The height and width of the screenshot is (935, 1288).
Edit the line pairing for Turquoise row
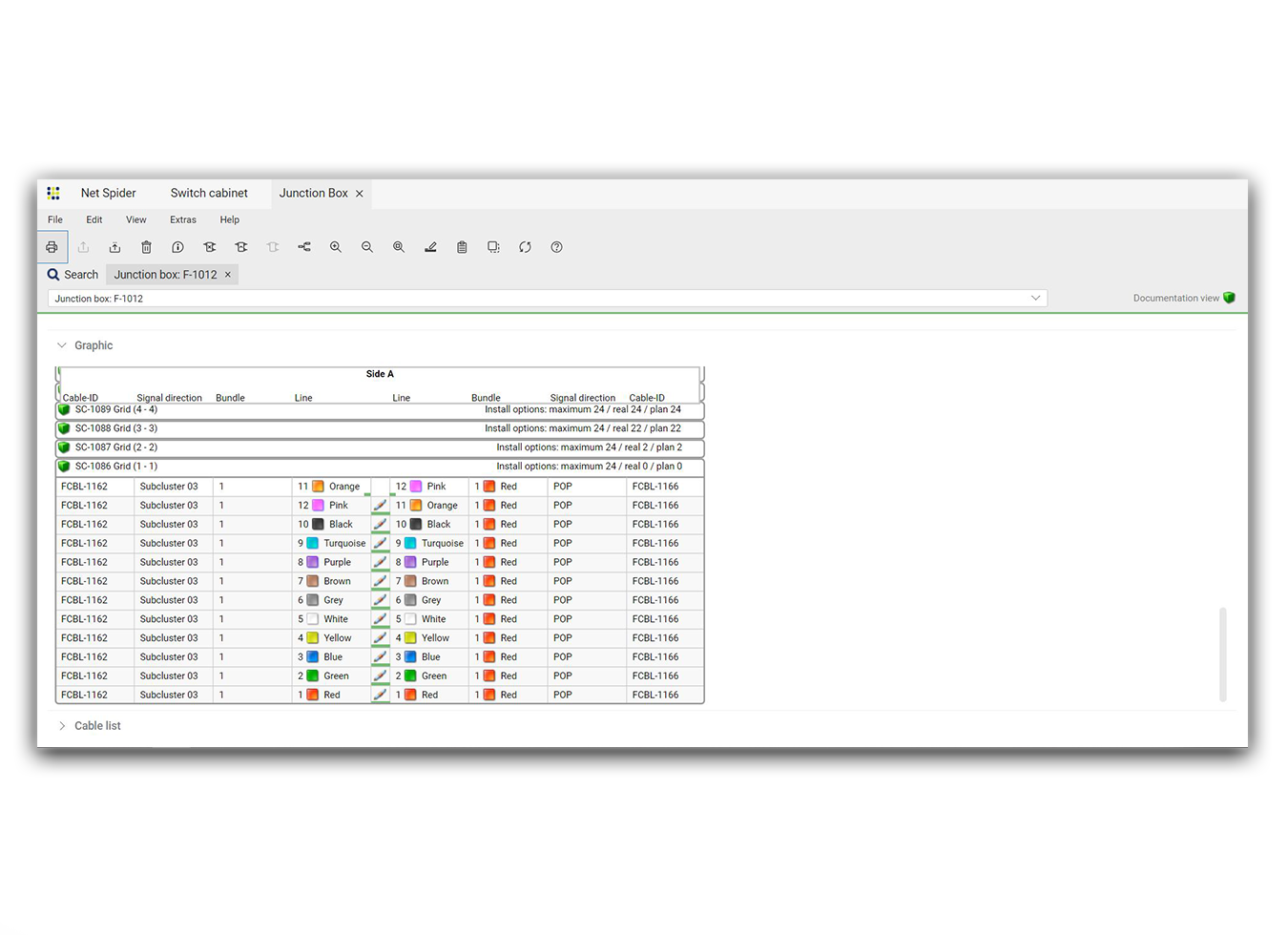[380, 543]
